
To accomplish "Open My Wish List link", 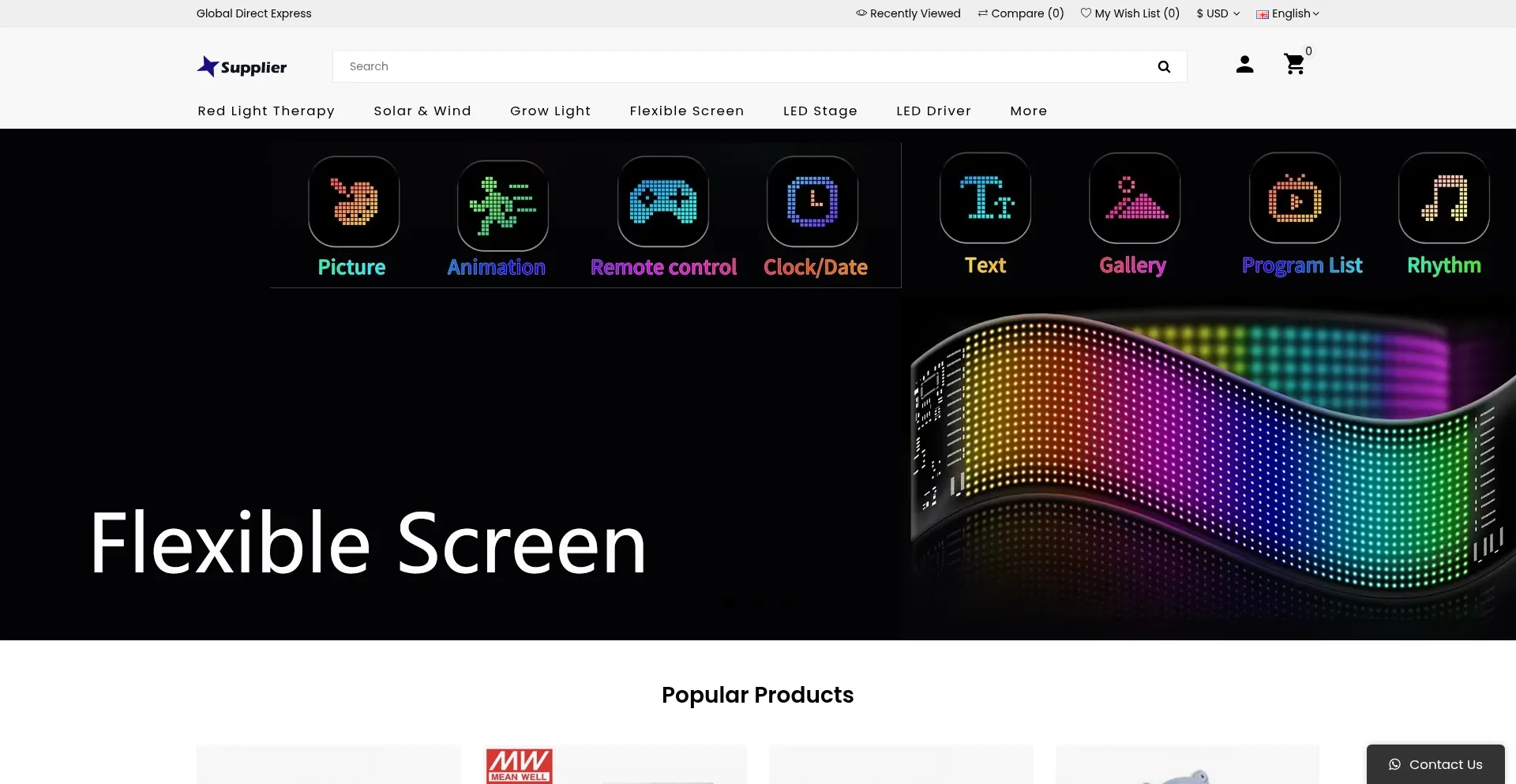I will pos(1130,13).
